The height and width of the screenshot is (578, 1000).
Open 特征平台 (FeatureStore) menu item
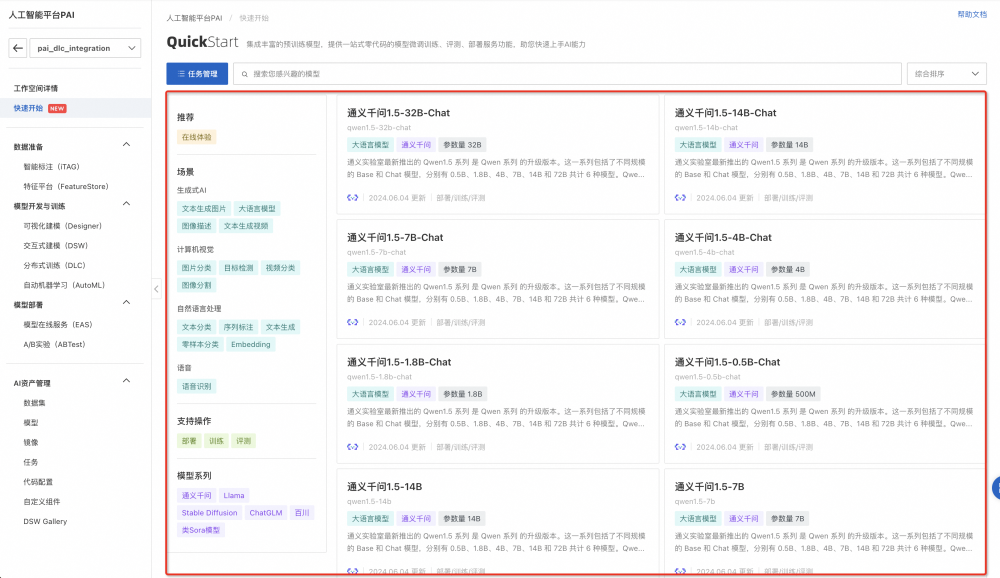pyautogui.click(x=66, y=187)
